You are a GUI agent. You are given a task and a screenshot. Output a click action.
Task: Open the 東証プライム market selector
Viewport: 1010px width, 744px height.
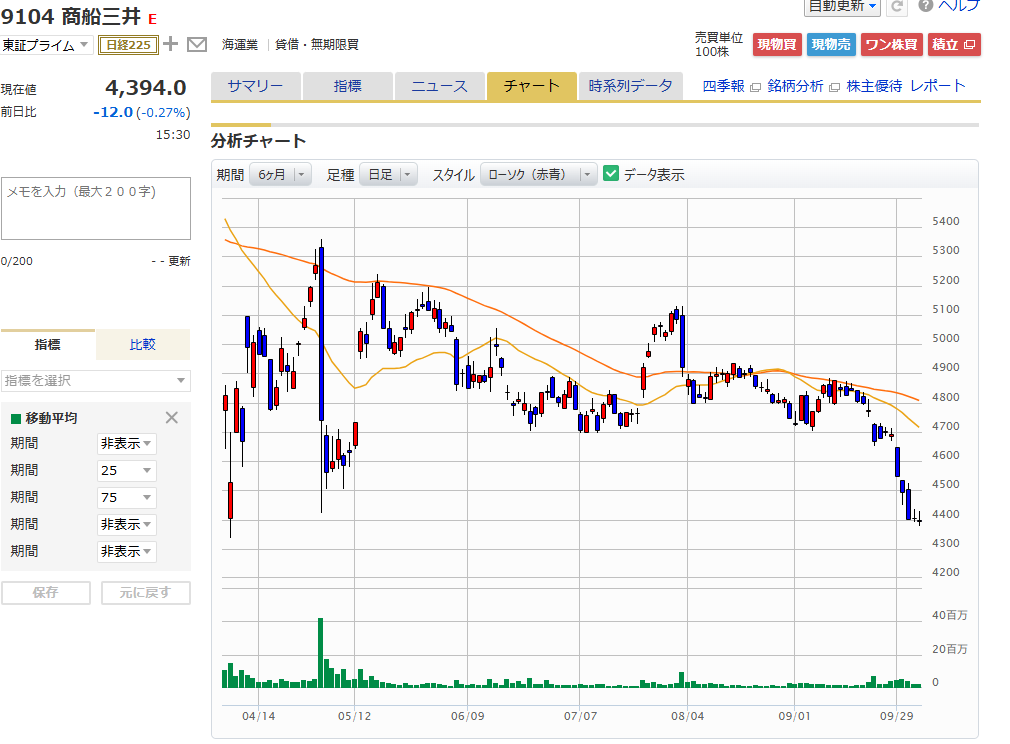47,45
